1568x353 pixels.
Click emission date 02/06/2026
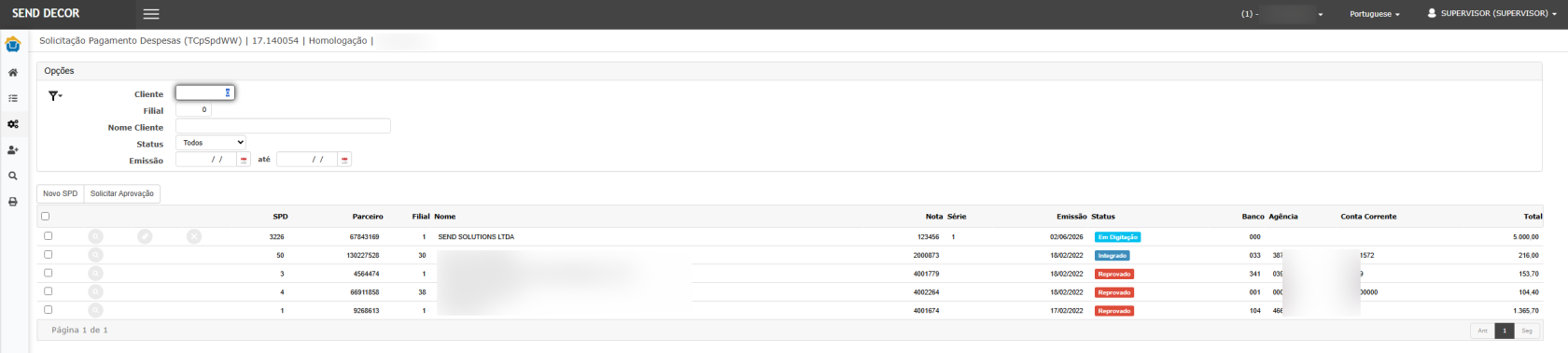point(1067,237)
